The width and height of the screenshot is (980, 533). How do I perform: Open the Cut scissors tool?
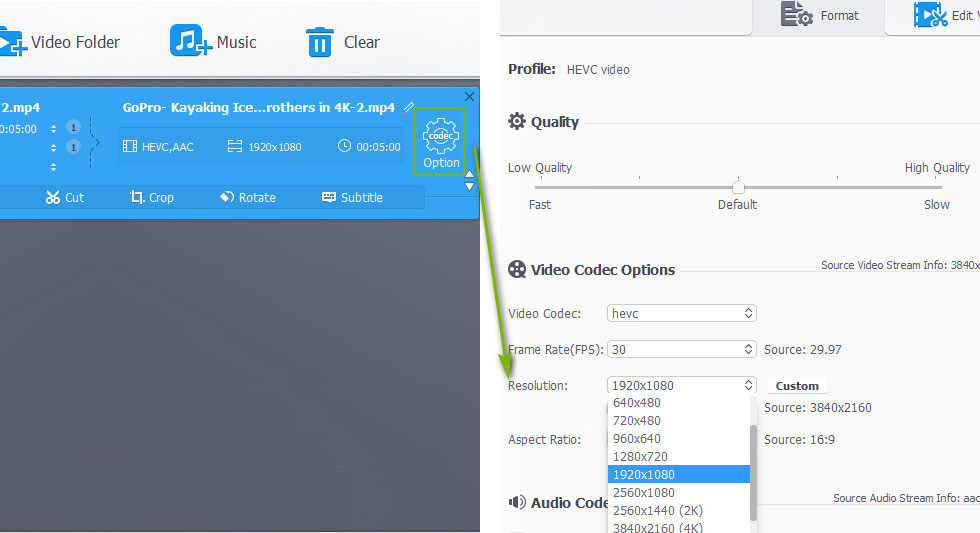tap(64, 197)
